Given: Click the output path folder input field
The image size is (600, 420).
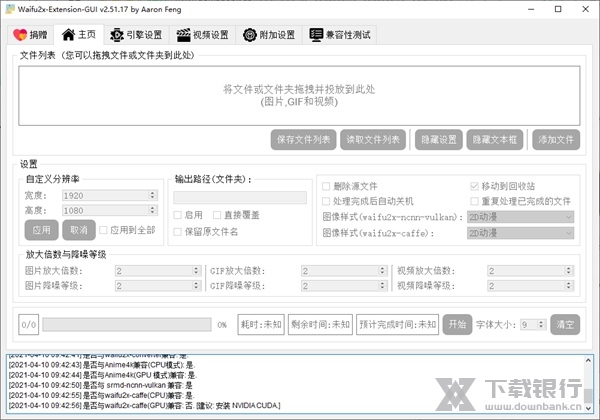Looking at the screenshot, I should tap(240, 197).
